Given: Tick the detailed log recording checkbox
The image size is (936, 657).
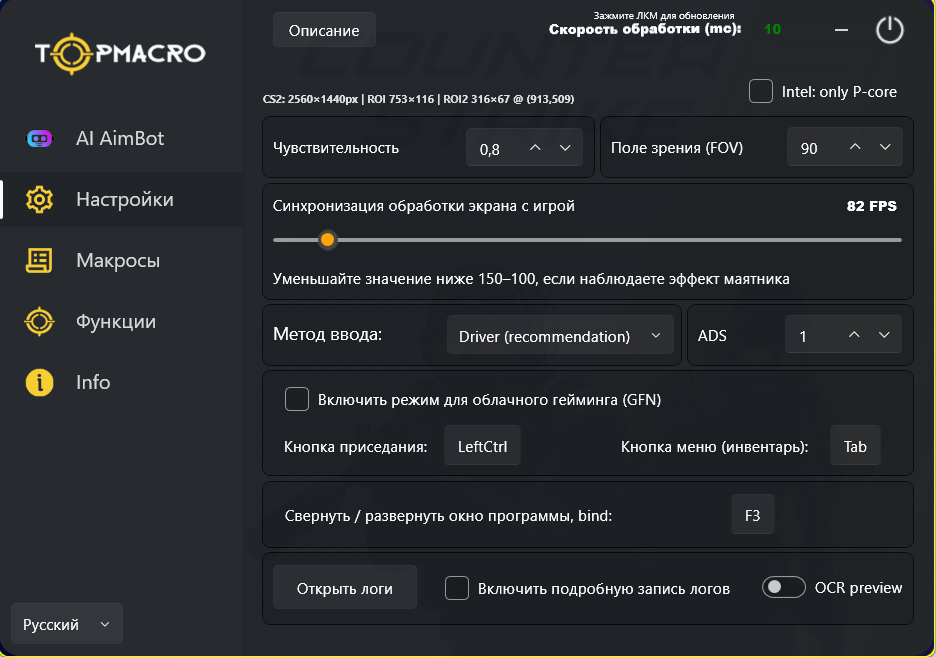Looking at the screenshot, I should [457, 589].
